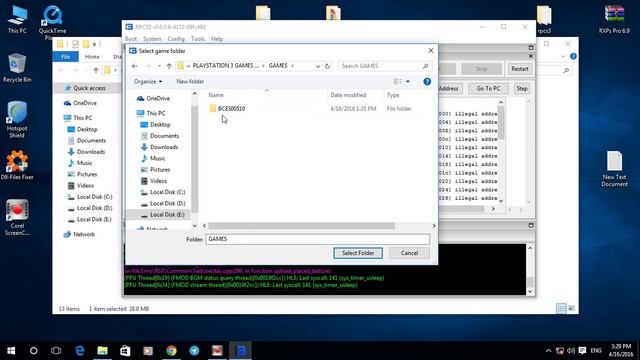The image size is (640, 360).
Task: Open File Explorer from taskbar
Action: coord(102,351)
